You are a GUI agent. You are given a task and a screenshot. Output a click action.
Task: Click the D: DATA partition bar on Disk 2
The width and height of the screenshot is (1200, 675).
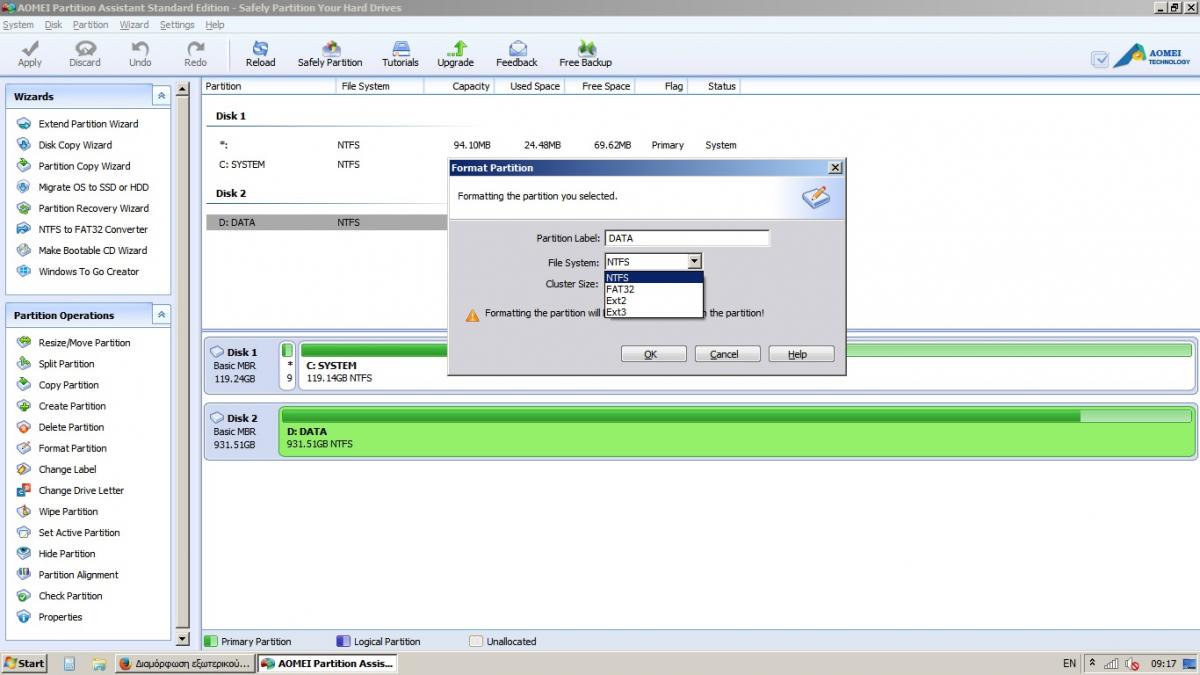pyautogui.click(x=737, y=431)
